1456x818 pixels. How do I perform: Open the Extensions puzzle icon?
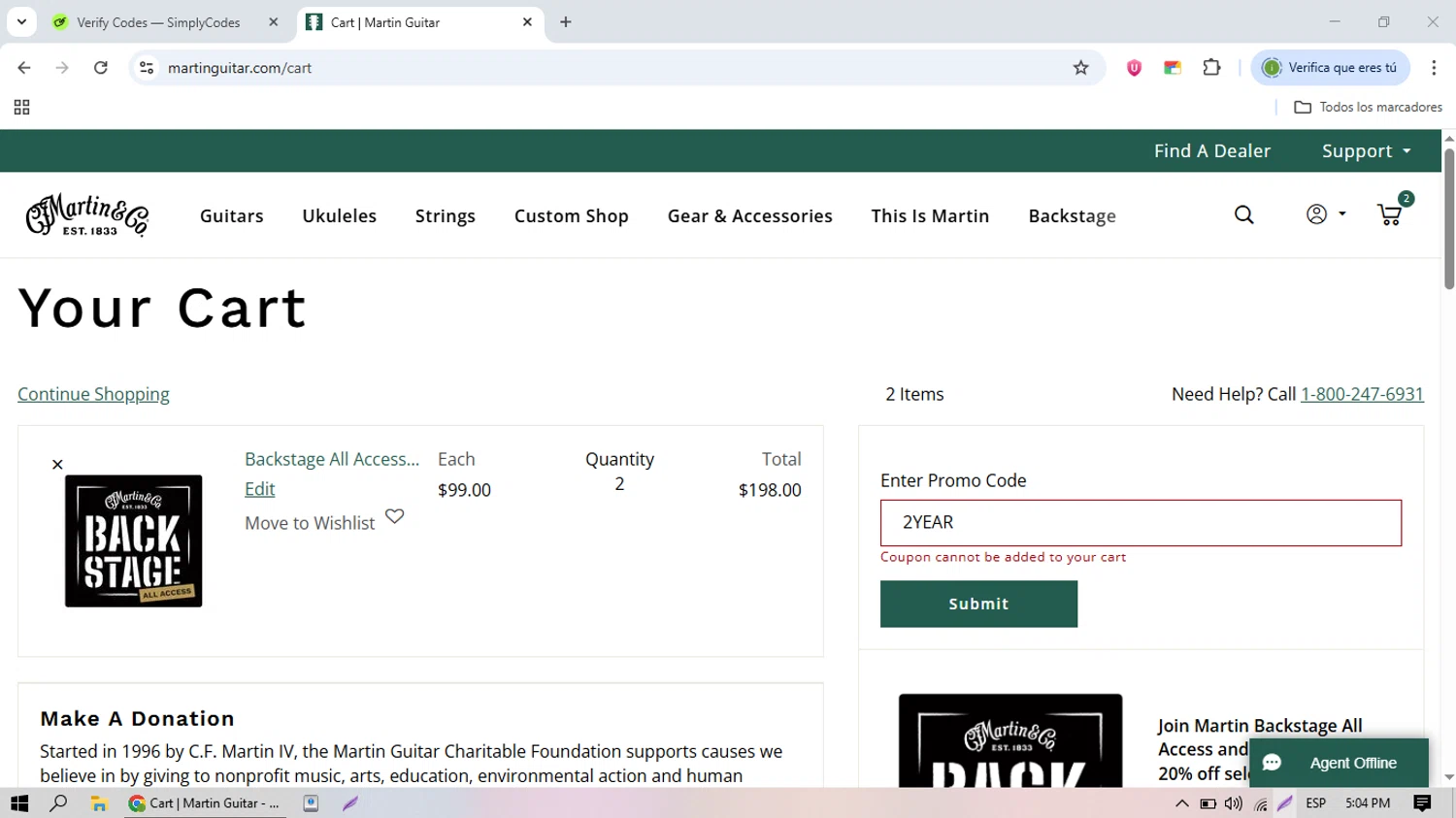[1211, 68]
